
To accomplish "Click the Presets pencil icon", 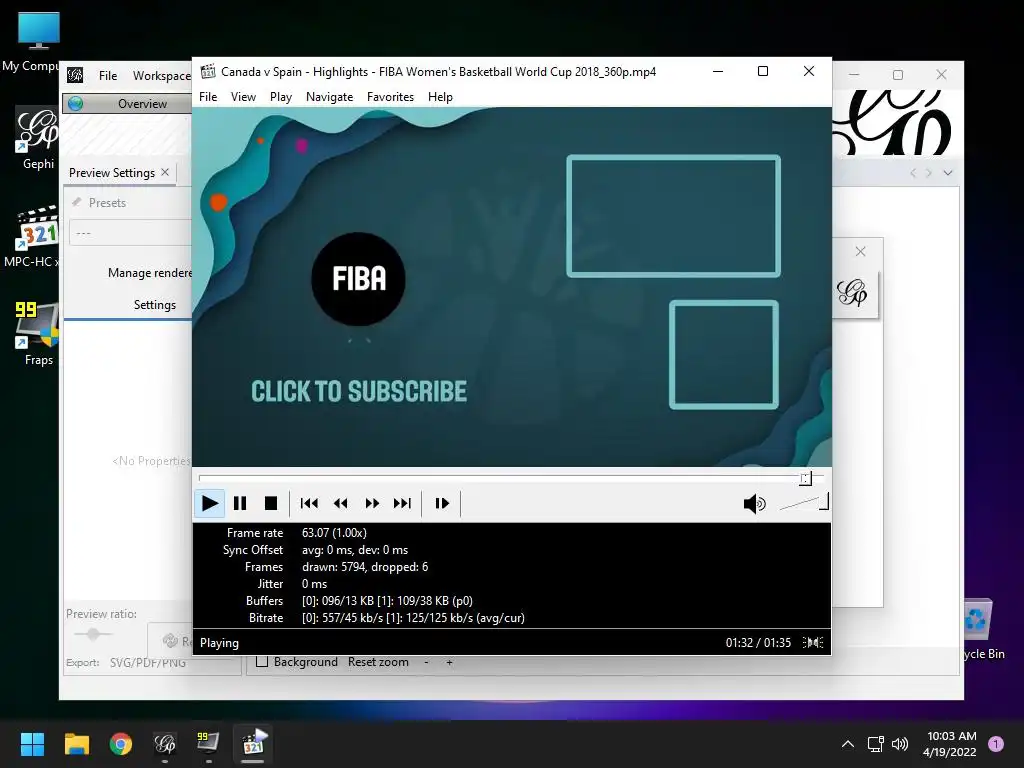I will click(x=76, y=202).
